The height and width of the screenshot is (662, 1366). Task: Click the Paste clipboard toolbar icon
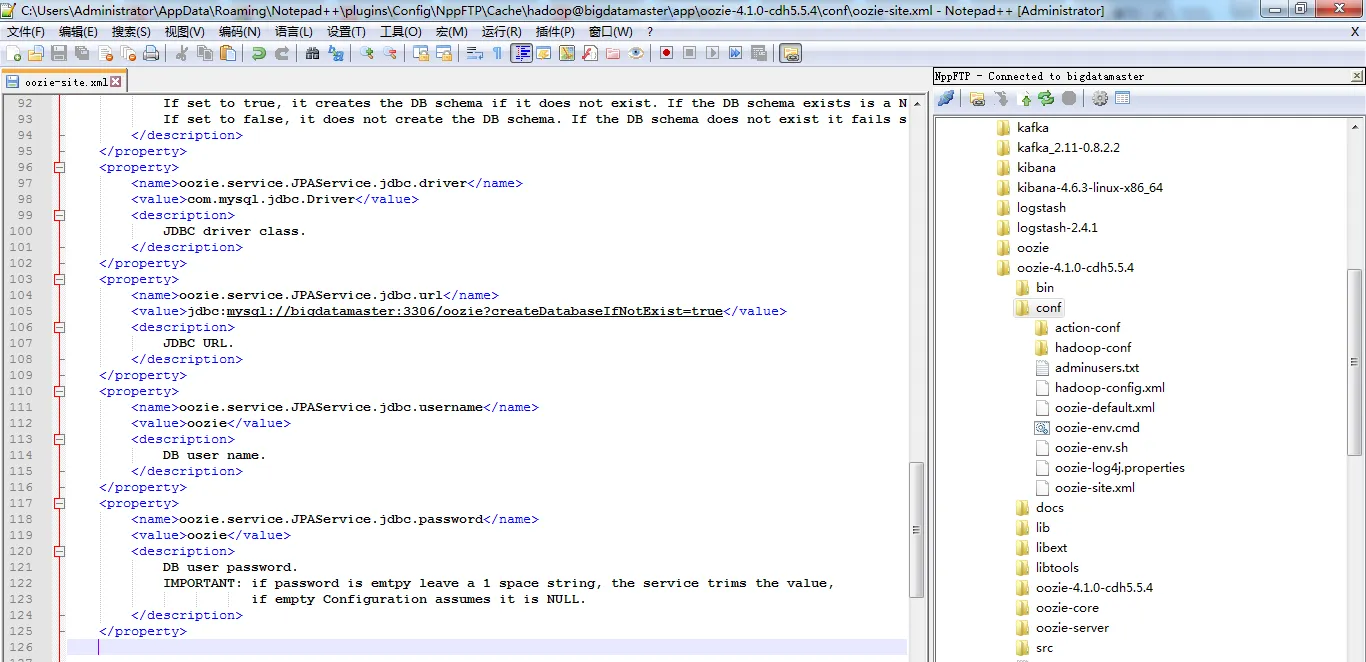pyautogui.click(x=227, y=53)
